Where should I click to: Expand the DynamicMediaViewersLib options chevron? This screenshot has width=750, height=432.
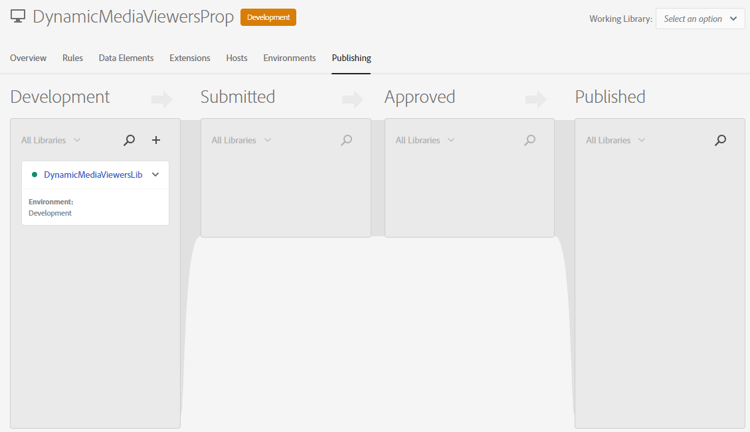point(155,175)
